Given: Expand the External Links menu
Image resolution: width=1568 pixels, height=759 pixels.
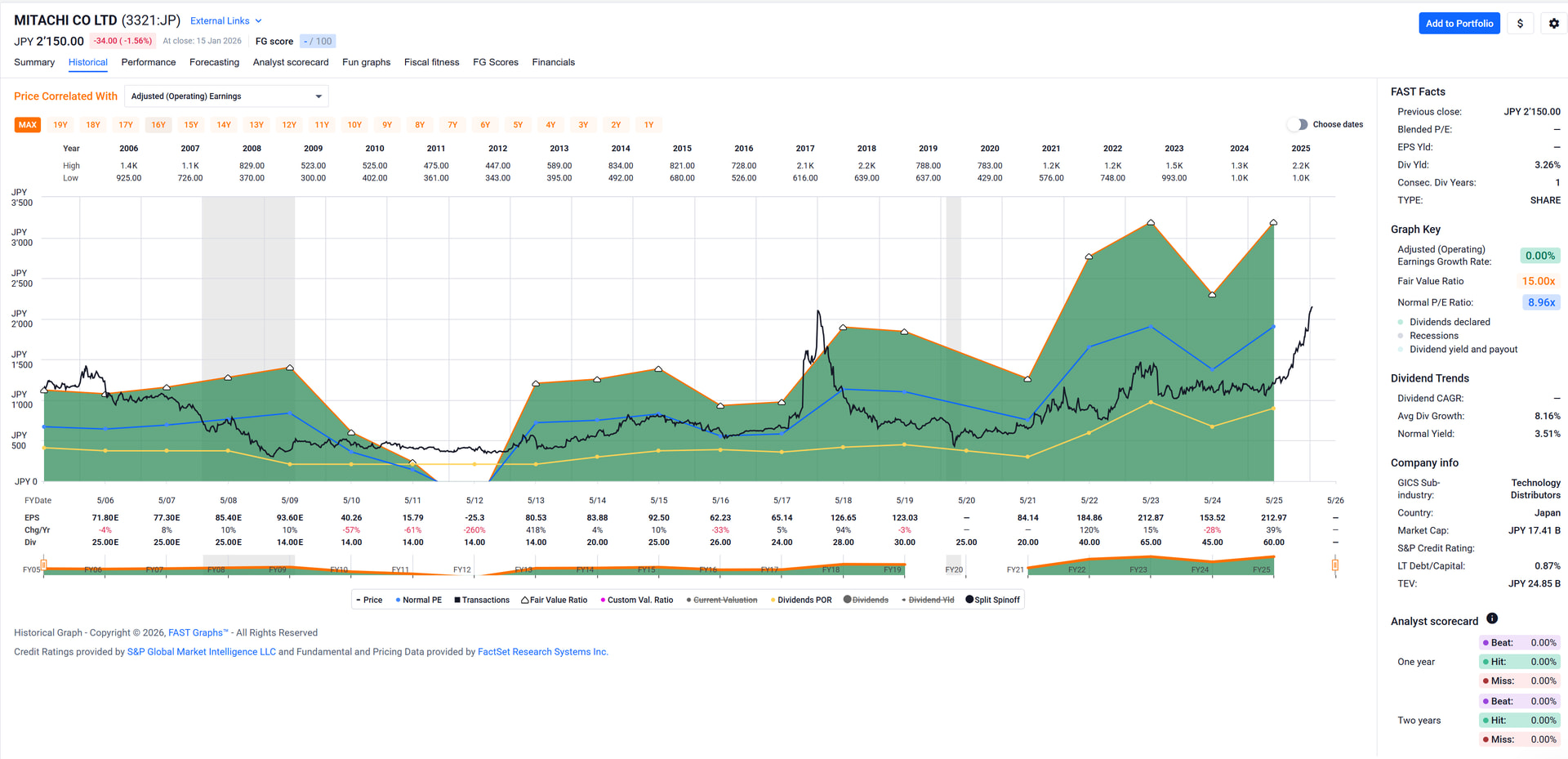Looking at the screenshot, I should coord(226,21).
